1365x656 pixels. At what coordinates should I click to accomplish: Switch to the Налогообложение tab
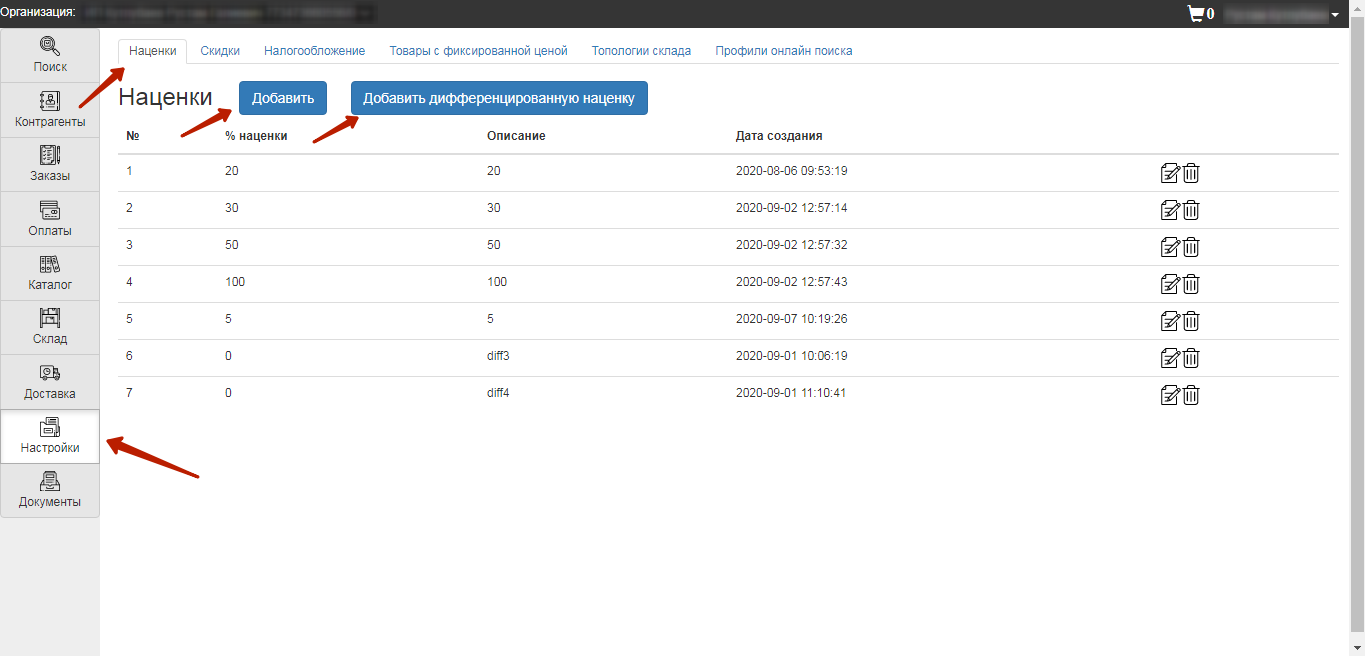314,51
